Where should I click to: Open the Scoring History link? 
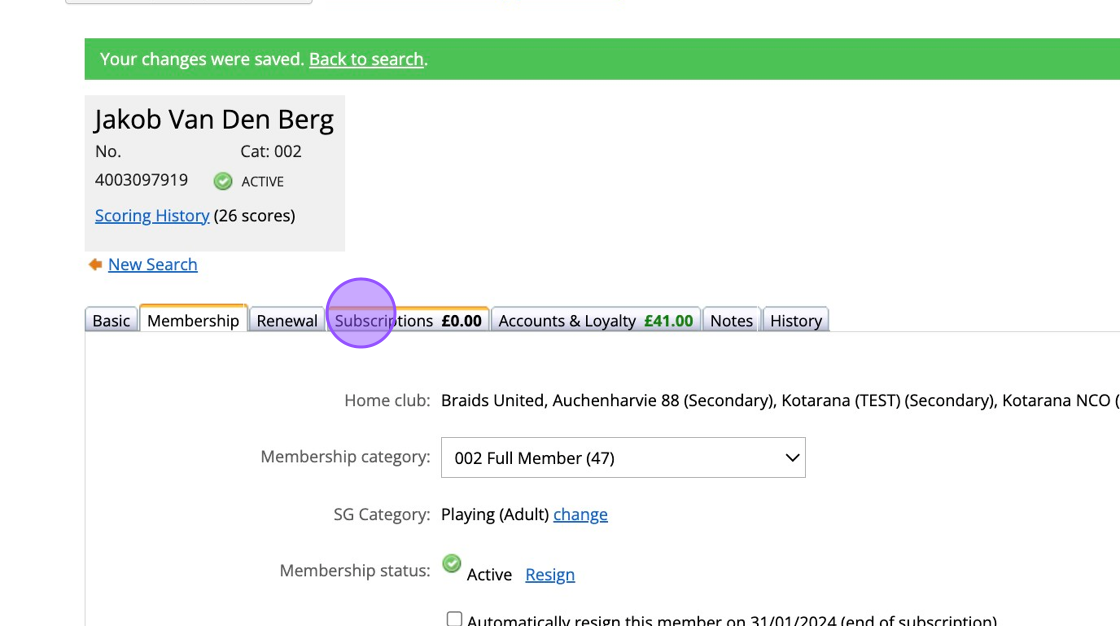point(152,216)
